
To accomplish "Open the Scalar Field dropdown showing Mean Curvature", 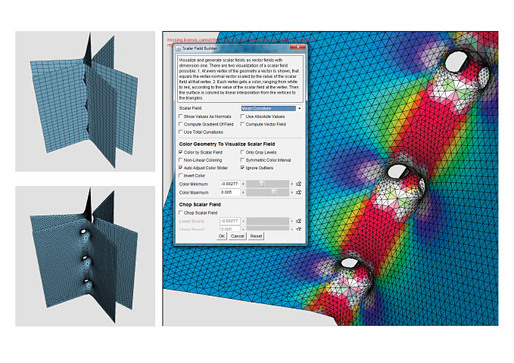I will tap(271, 108).
